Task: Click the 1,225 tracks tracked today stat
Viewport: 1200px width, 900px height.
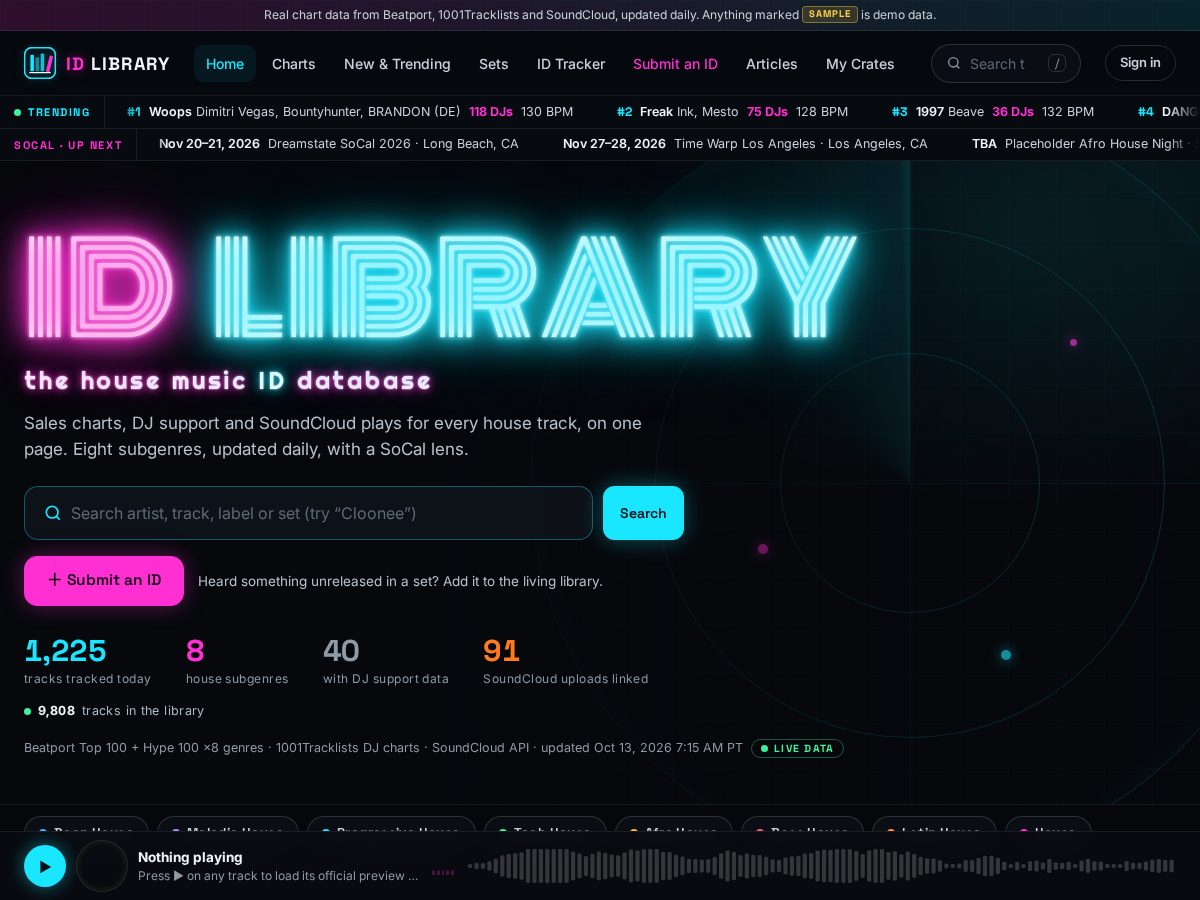Action: tap(87, 662)
